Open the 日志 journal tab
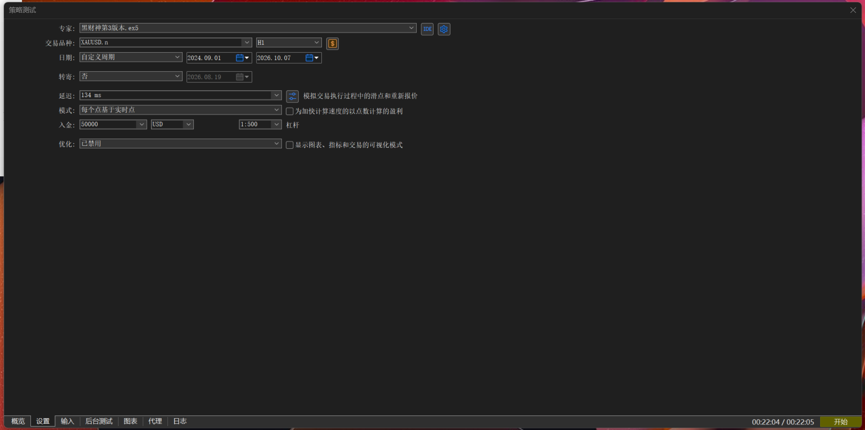This screenshot has width=865, height=430. tap(180, 421)
